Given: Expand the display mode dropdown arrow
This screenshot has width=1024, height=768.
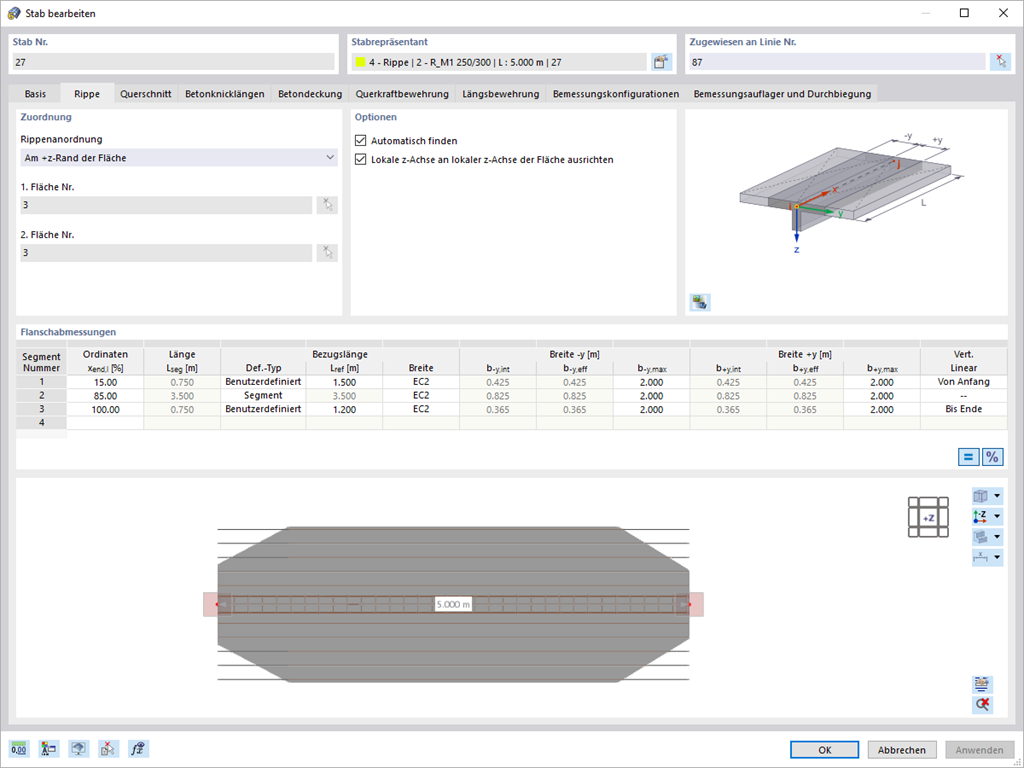Looking at the screenshot, I should [997, 537].
